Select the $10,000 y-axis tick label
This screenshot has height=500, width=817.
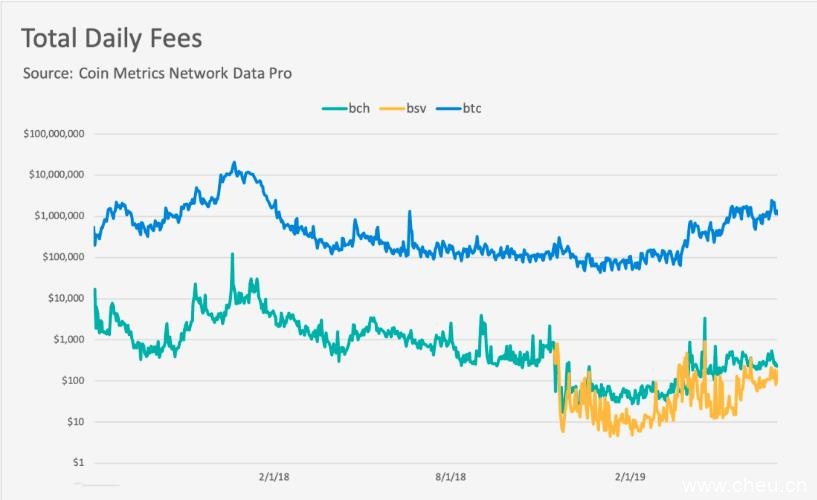[65, 298]
